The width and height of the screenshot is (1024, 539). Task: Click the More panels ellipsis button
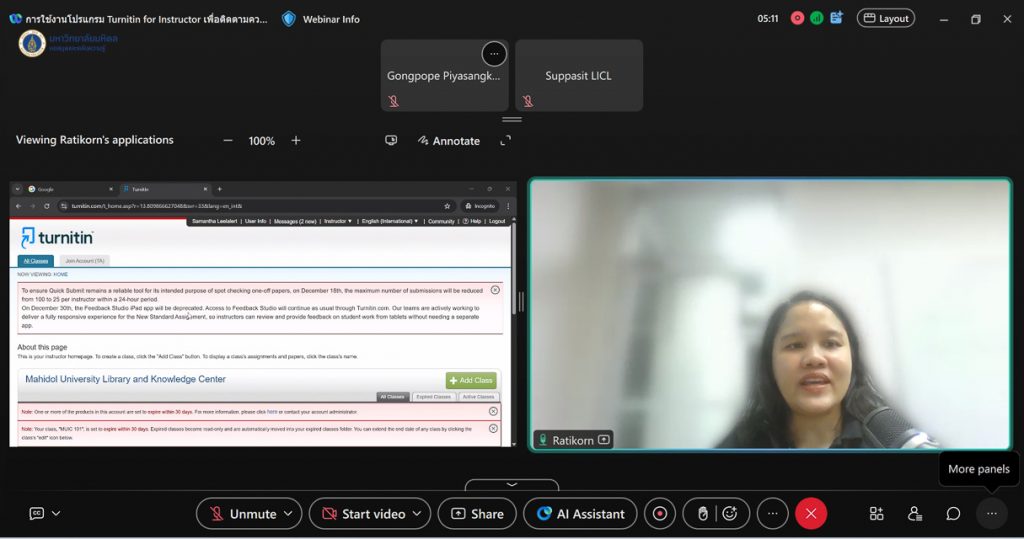pyautogui.click(x=991, y=514)
